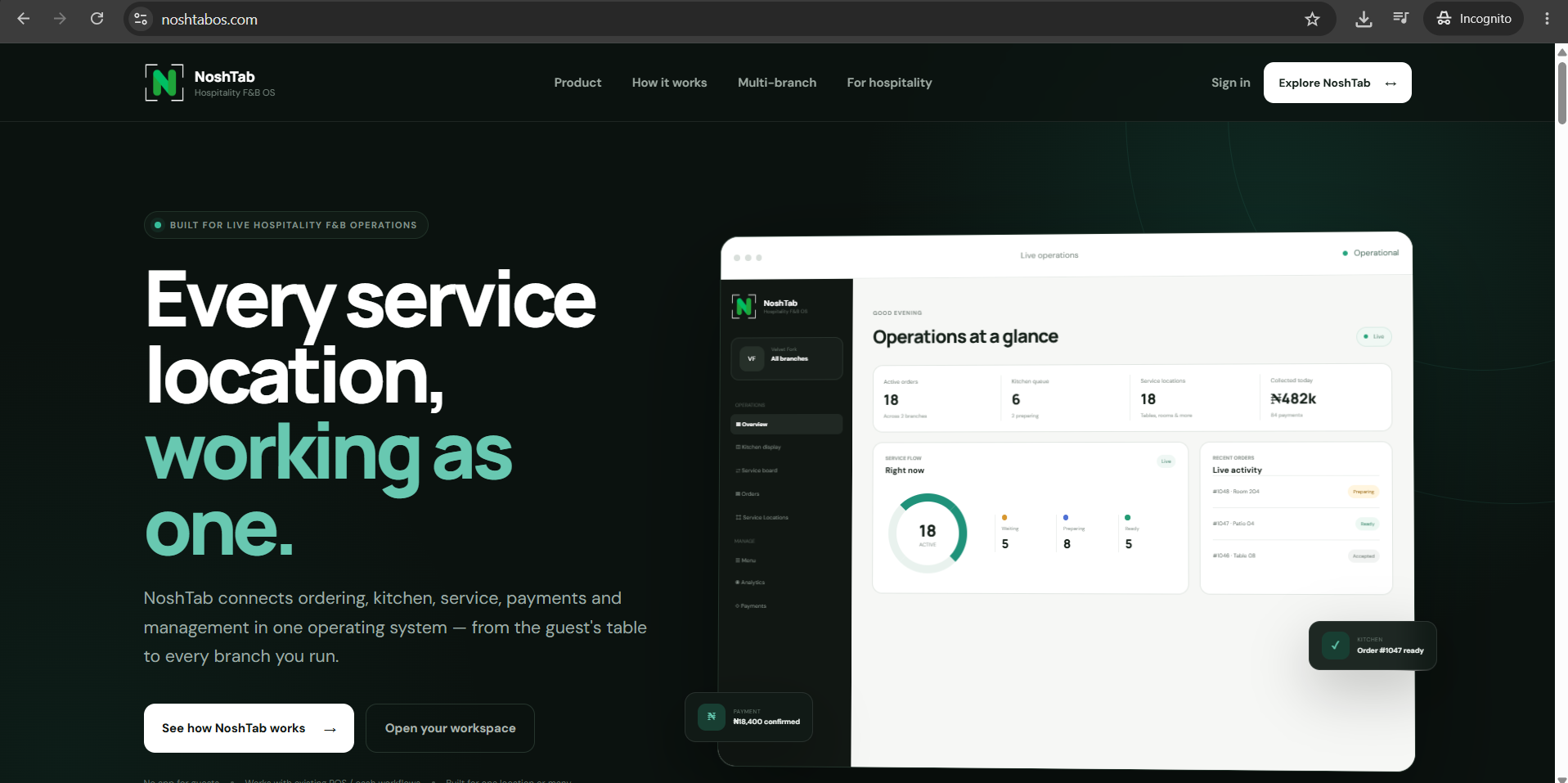Click the ₦482k collected today value
Viewport: 1568px width, 783px height.
click(1293, 399)
